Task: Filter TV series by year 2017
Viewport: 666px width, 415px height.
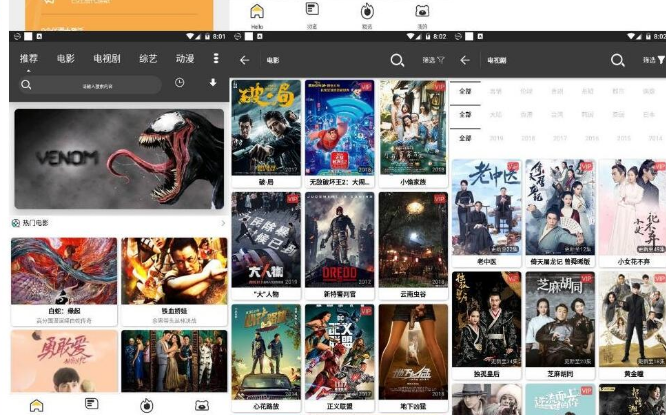Action: coord(560,138)
